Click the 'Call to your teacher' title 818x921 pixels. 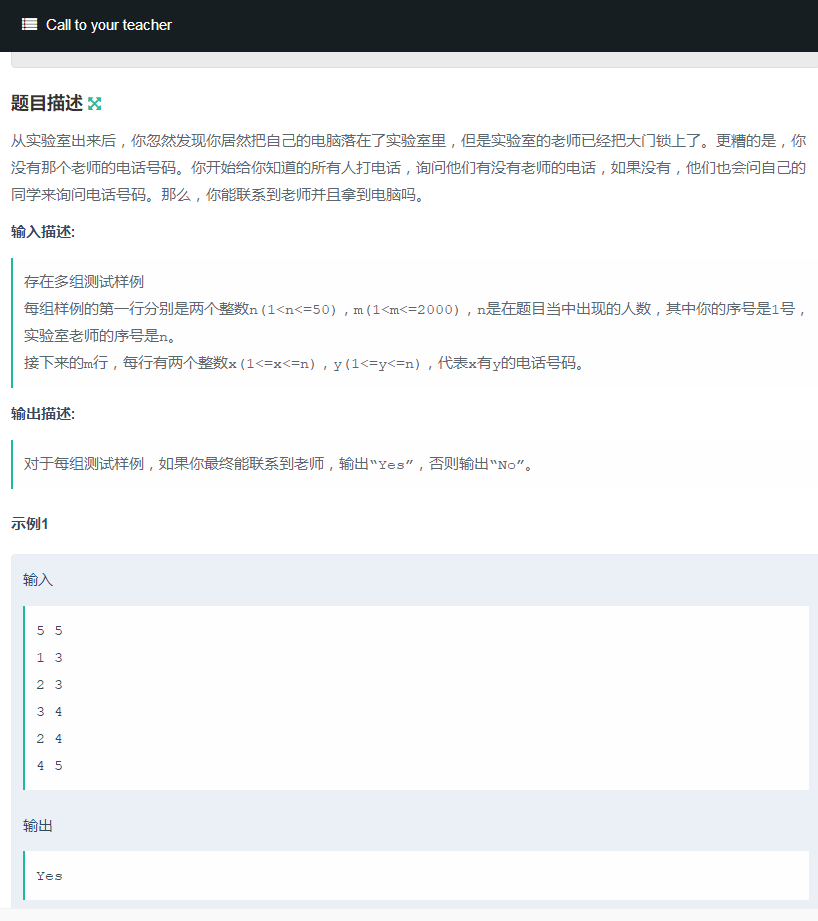[x=109, y=25]
